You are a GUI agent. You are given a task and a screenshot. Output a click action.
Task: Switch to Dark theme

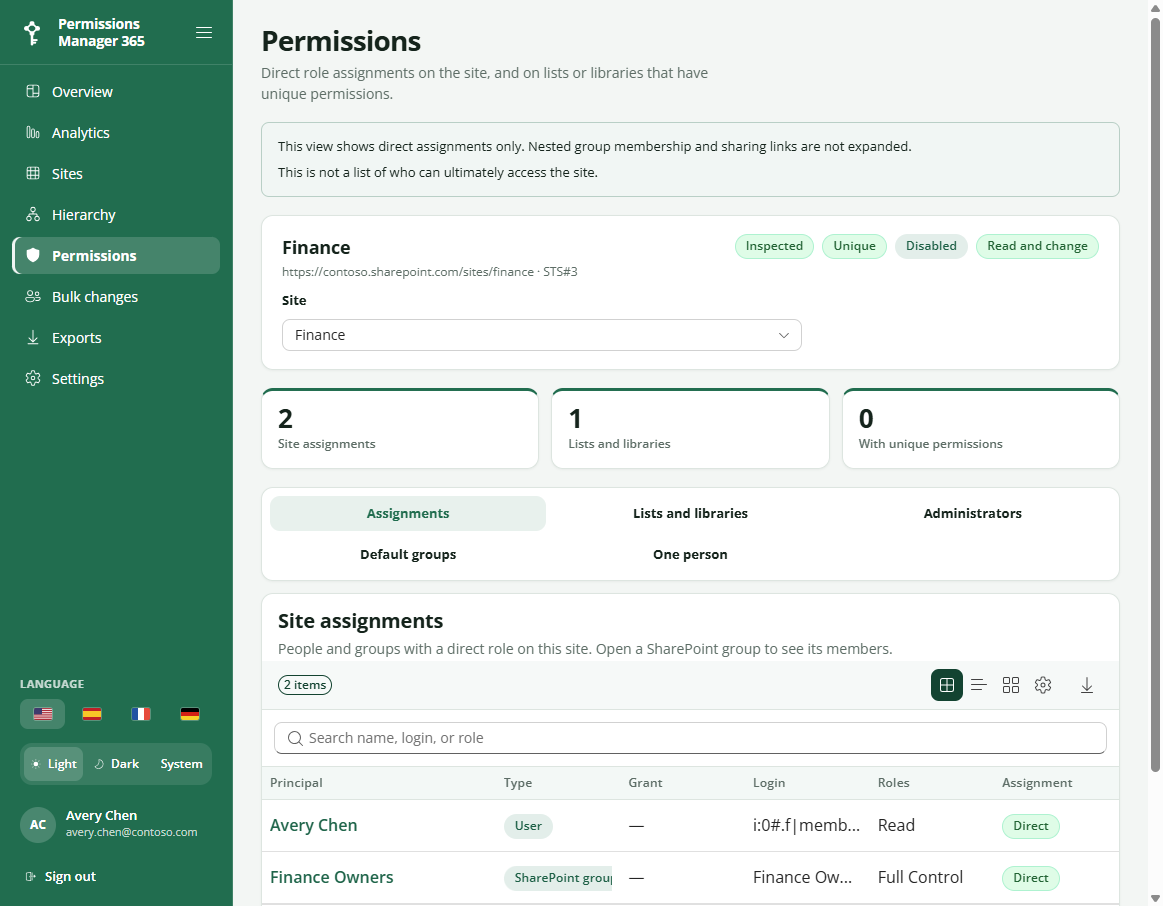coord(117,764)
